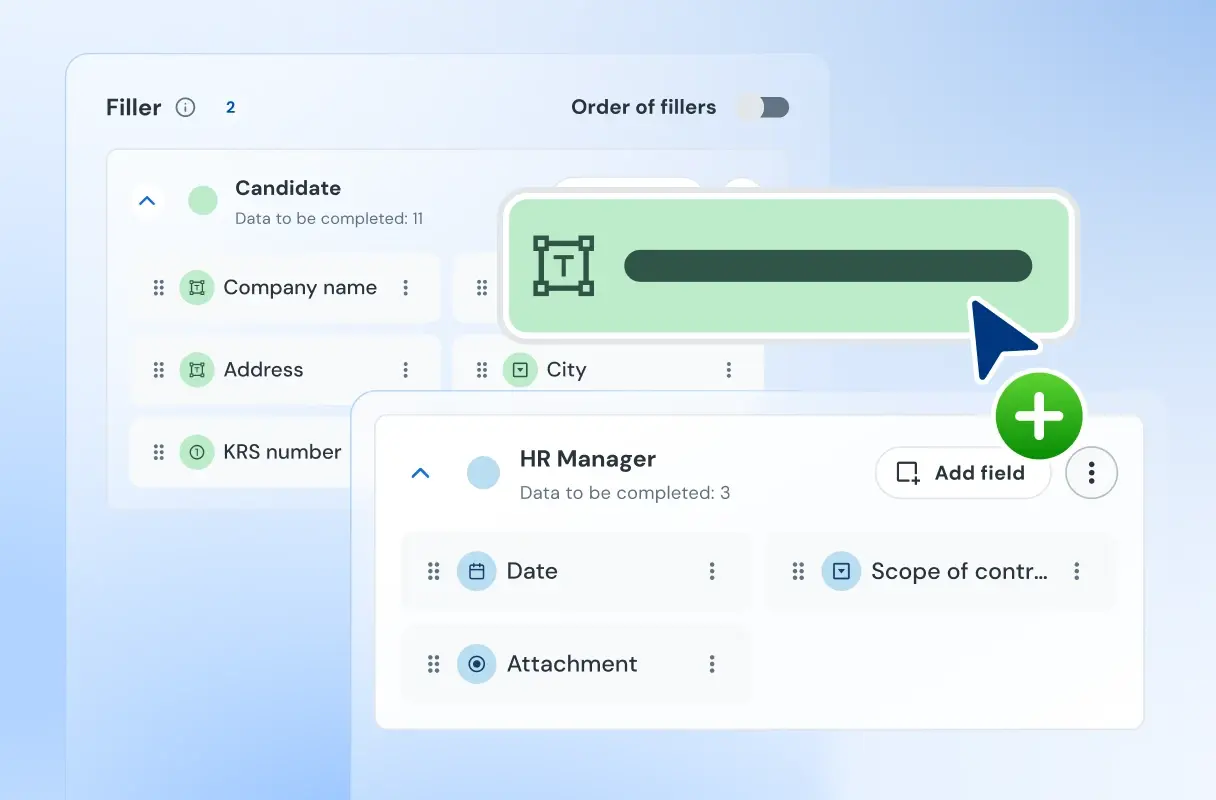Image resolution: width=1216 pixels, height=800 pixels.
Task: Click the Candidate heading
Action: 288,188
